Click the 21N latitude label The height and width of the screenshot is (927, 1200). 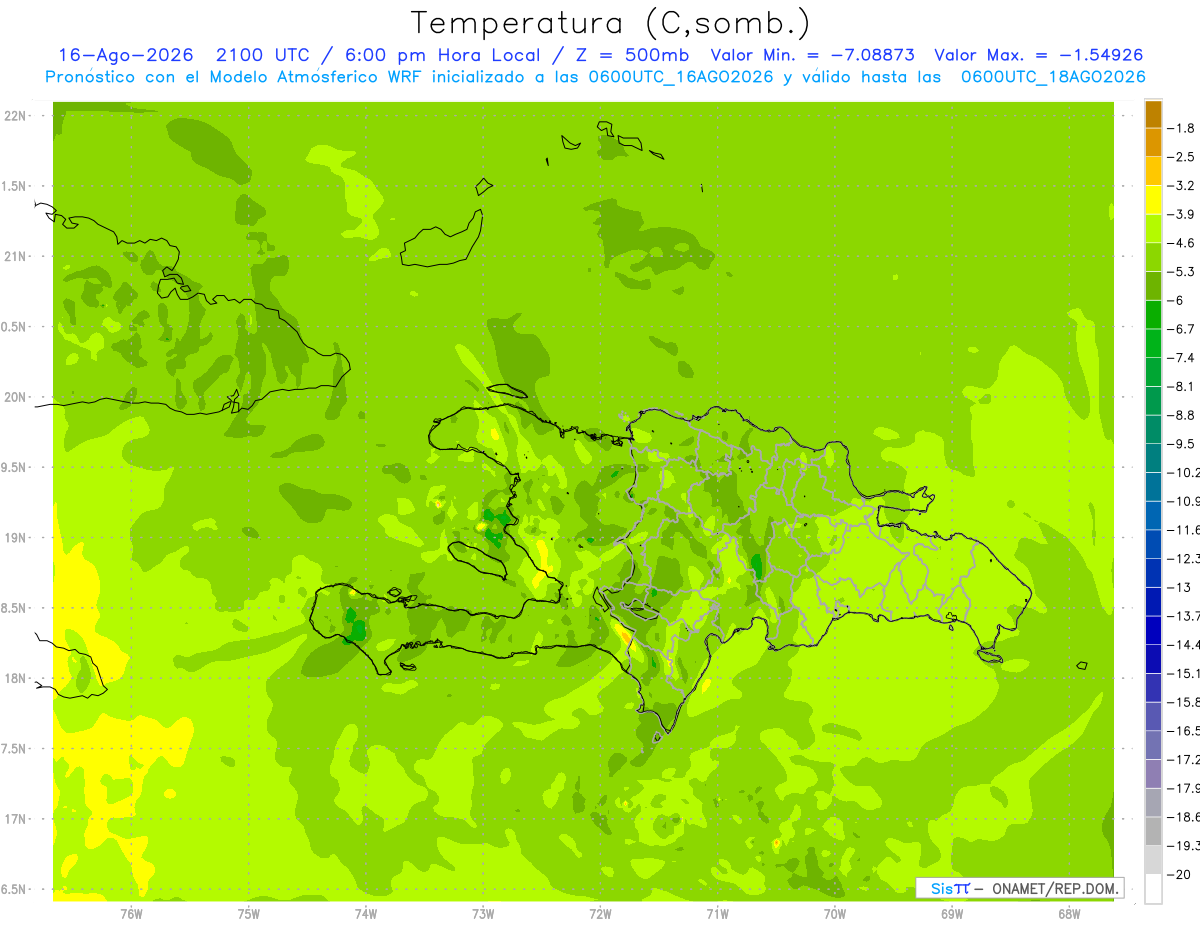[15, 257]
